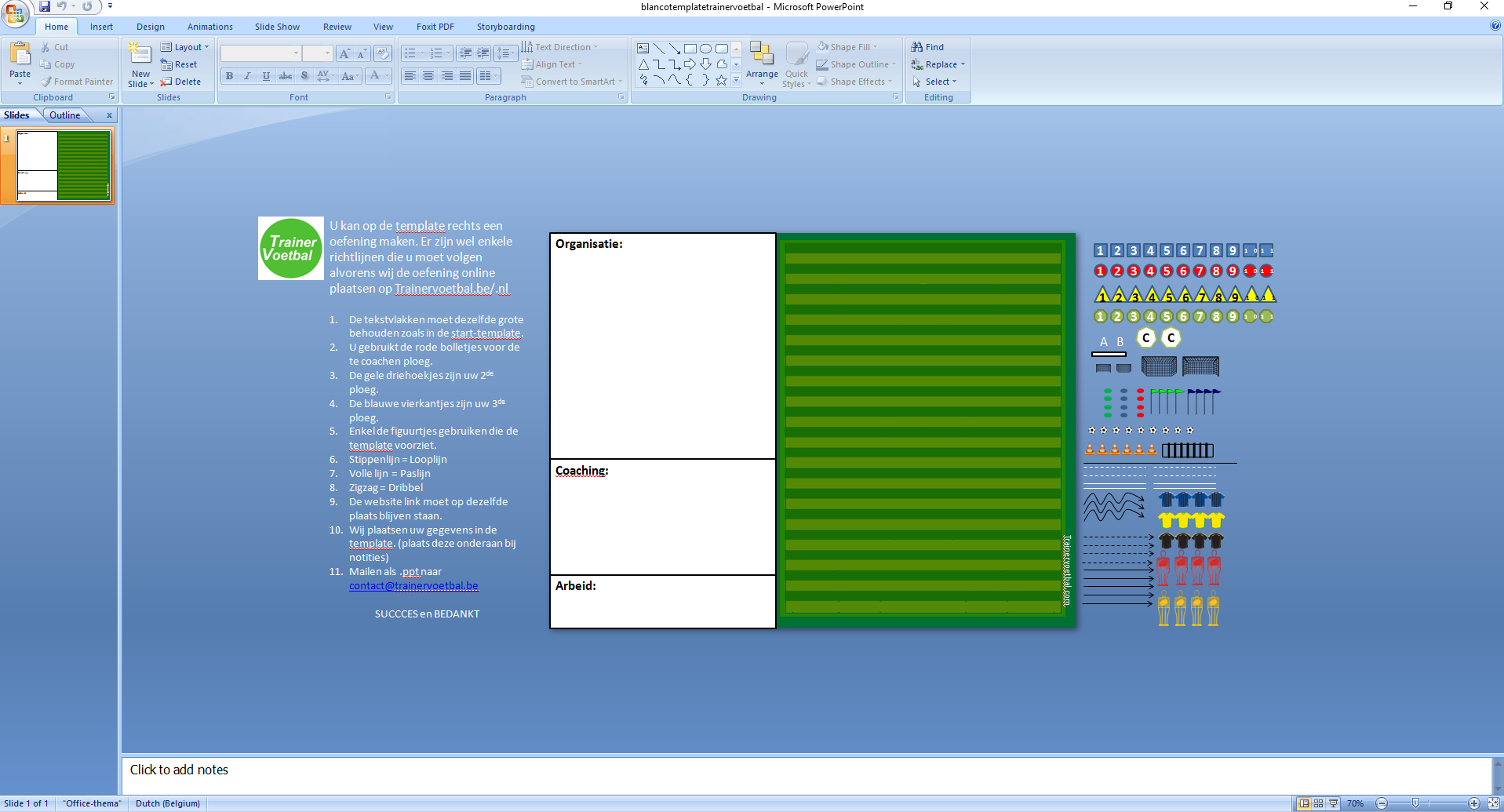Click the Find binoculars icon
This screenshot has height=812, width=1504.
coord(916,47)
